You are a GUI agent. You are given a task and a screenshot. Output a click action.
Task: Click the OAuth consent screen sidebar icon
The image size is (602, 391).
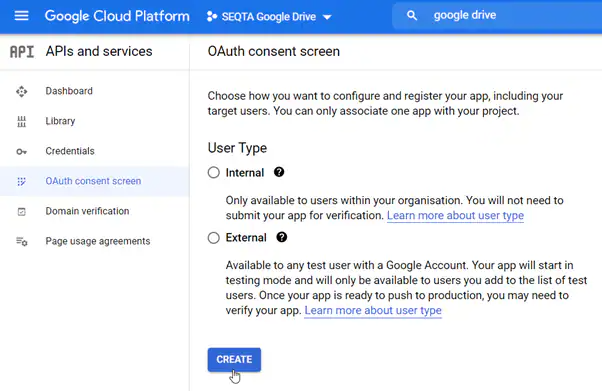[x=22, y=181]
